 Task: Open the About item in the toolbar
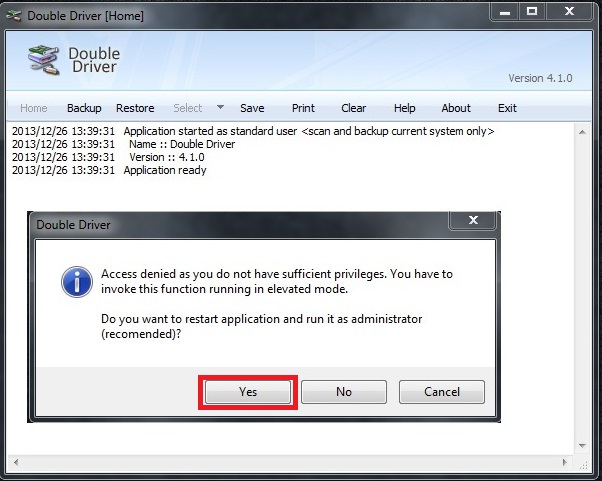pyautogui.click(x=456, y=108)
